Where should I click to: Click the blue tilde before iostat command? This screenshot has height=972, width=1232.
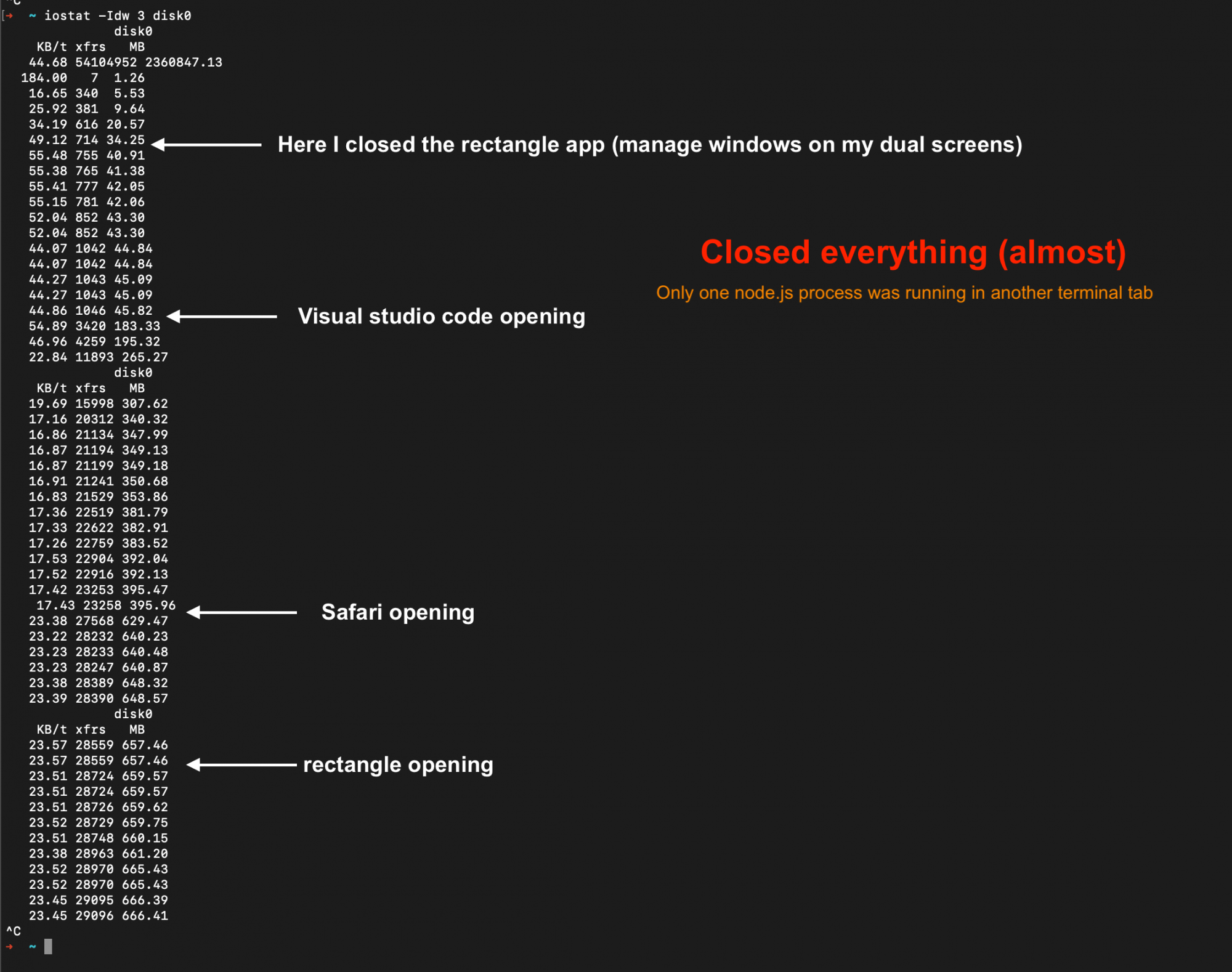click(x=32, y=16)
